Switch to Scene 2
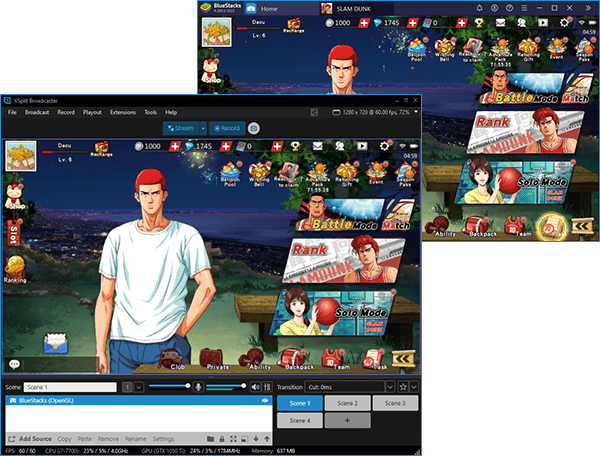Screen dimensions: 600x456 (x=347, y=403)
